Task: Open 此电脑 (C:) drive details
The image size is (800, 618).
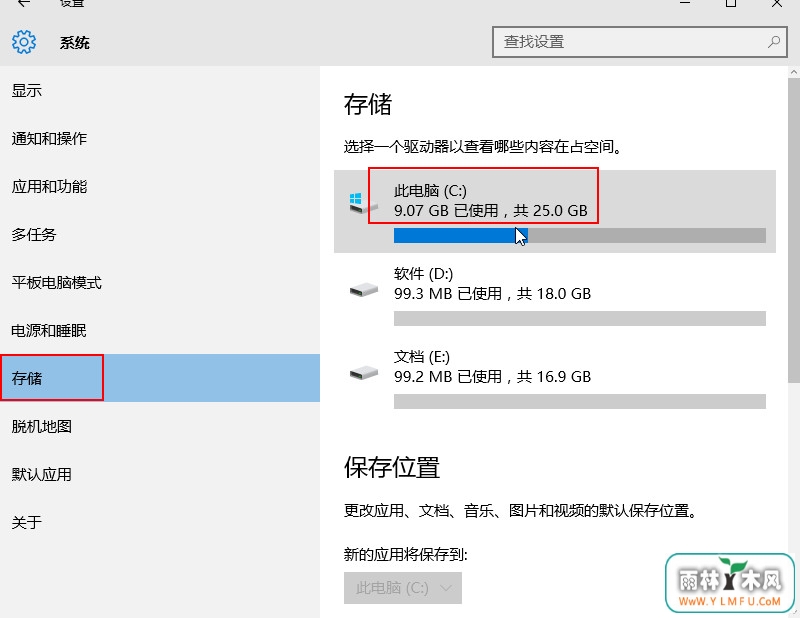Action: click(555, 211)
